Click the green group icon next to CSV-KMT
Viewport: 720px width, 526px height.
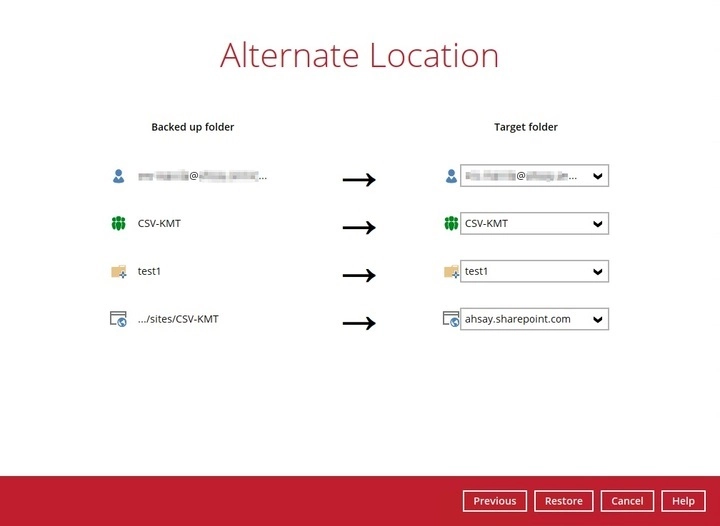(x=119, y=223)
